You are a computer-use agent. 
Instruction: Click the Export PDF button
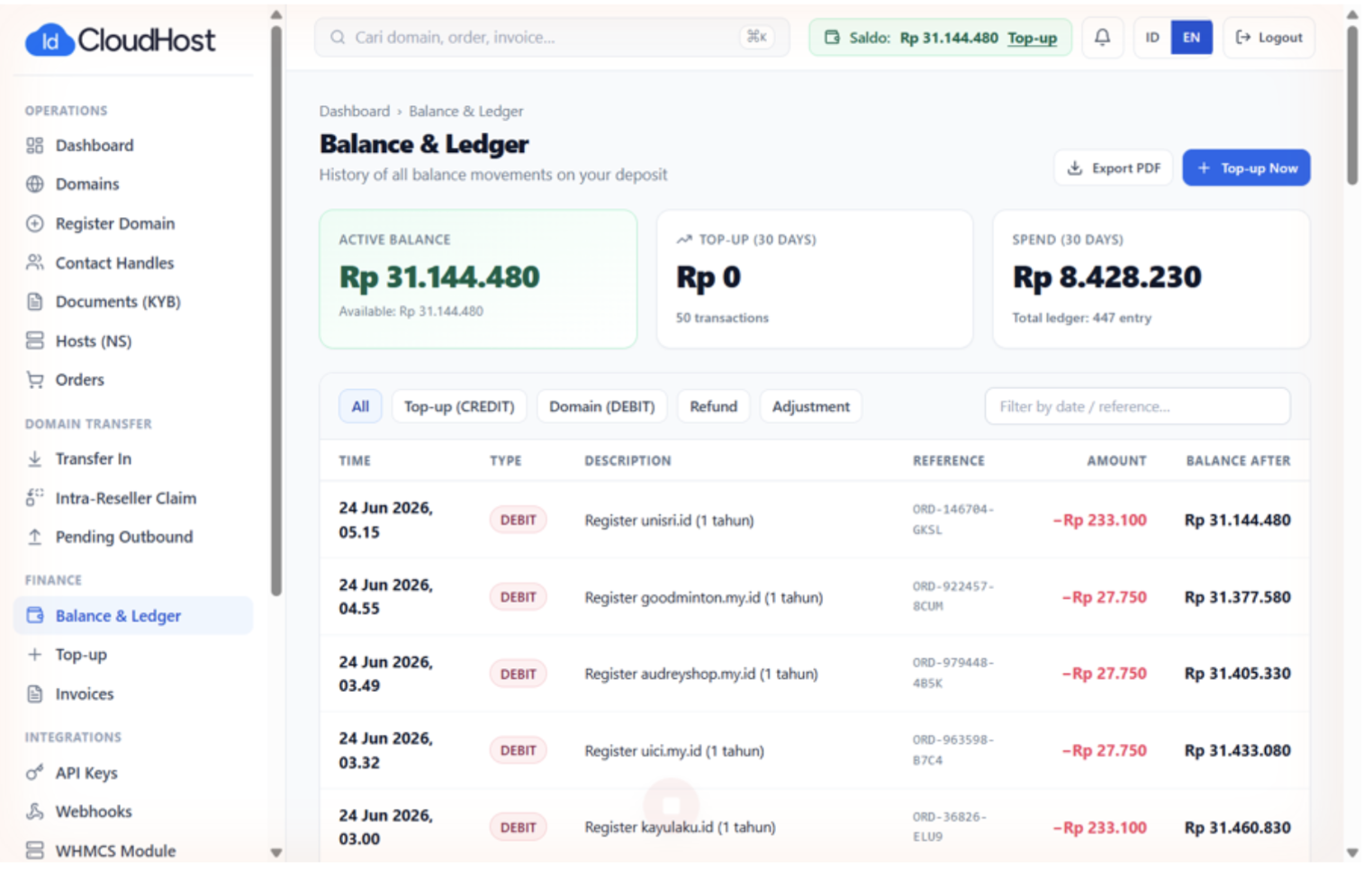(x=1114, y=168)
